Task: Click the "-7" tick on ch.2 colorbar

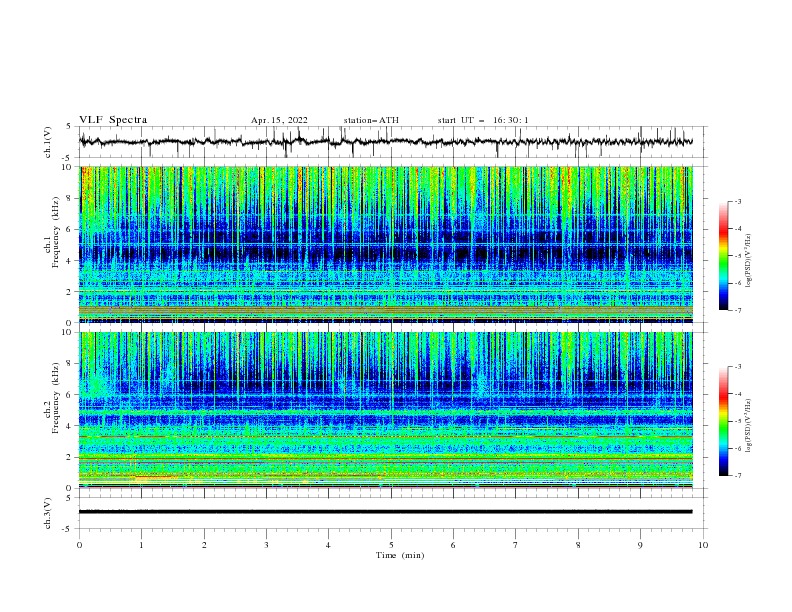Action: (x=738, y=475)
